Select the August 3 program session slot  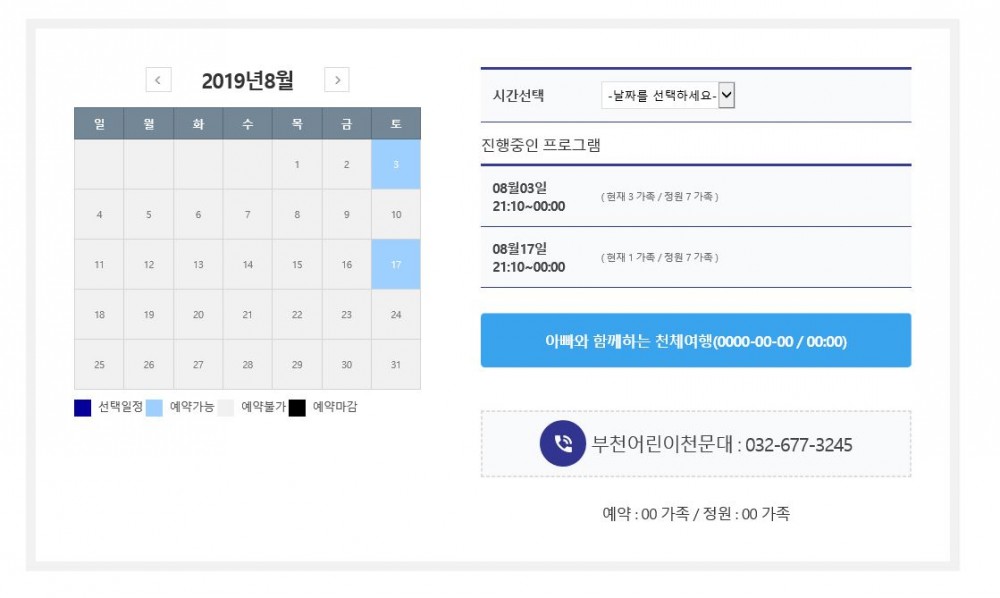click(697, 197)
